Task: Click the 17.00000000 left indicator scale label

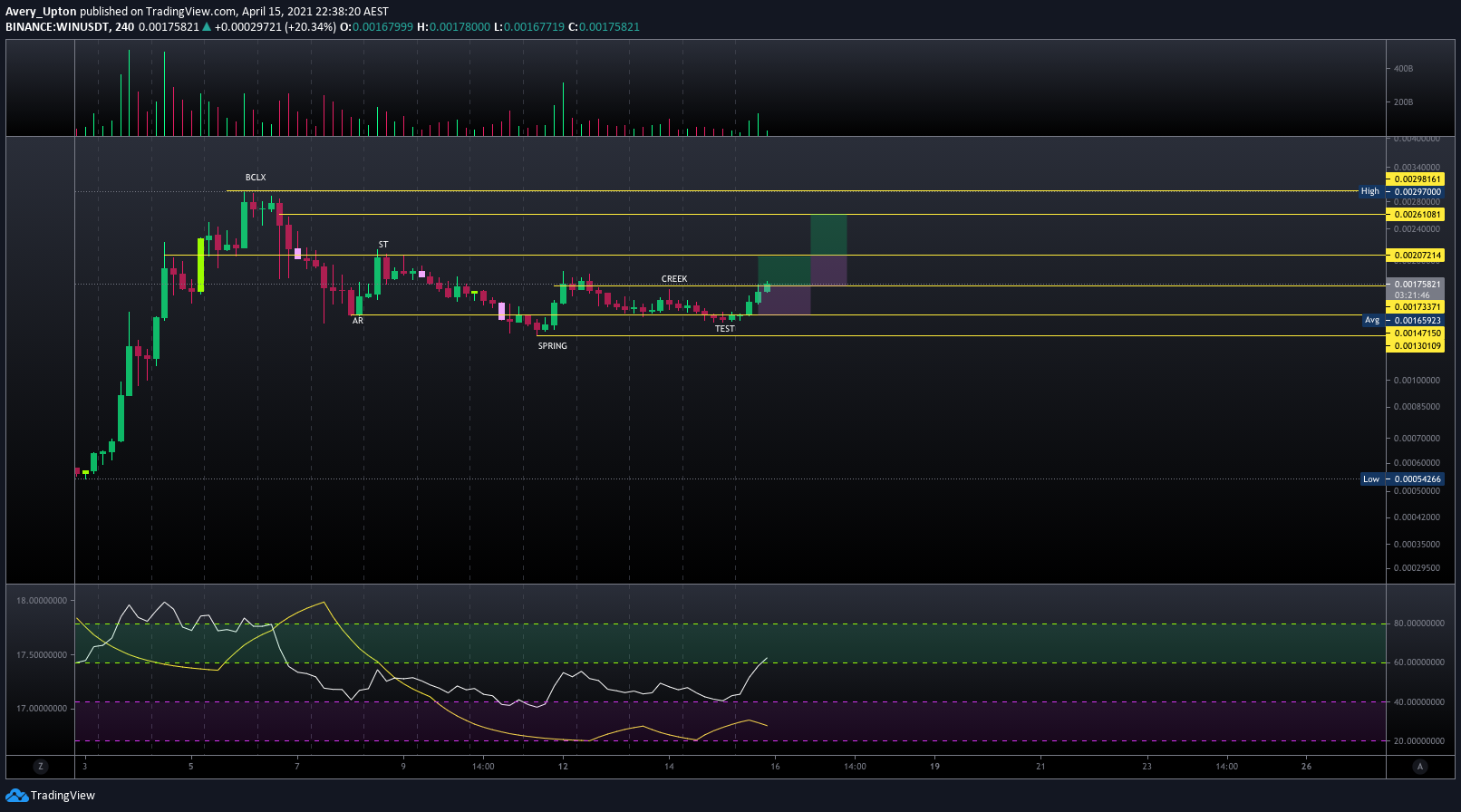Action: click(x=42, y=709)
